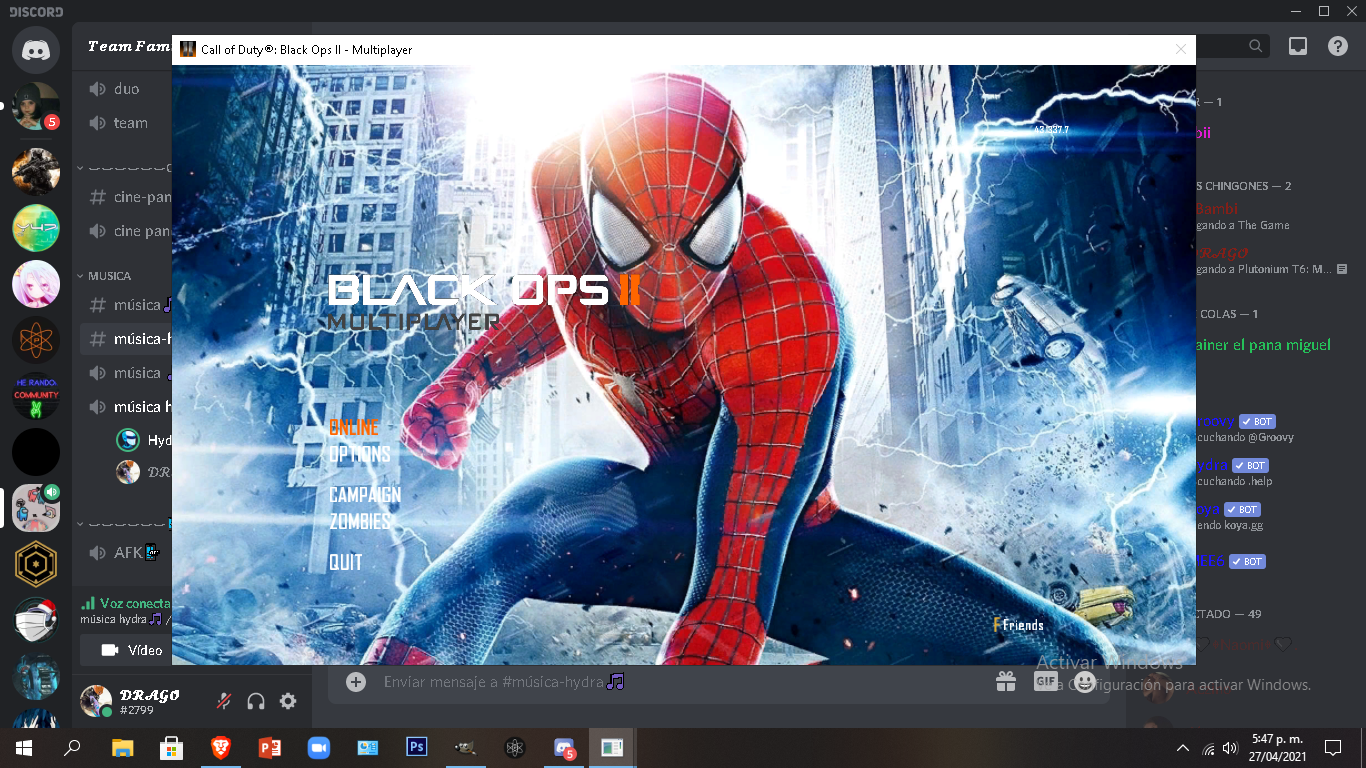
Task: Open the GIF picker
Action: (x=1046, y=682)
